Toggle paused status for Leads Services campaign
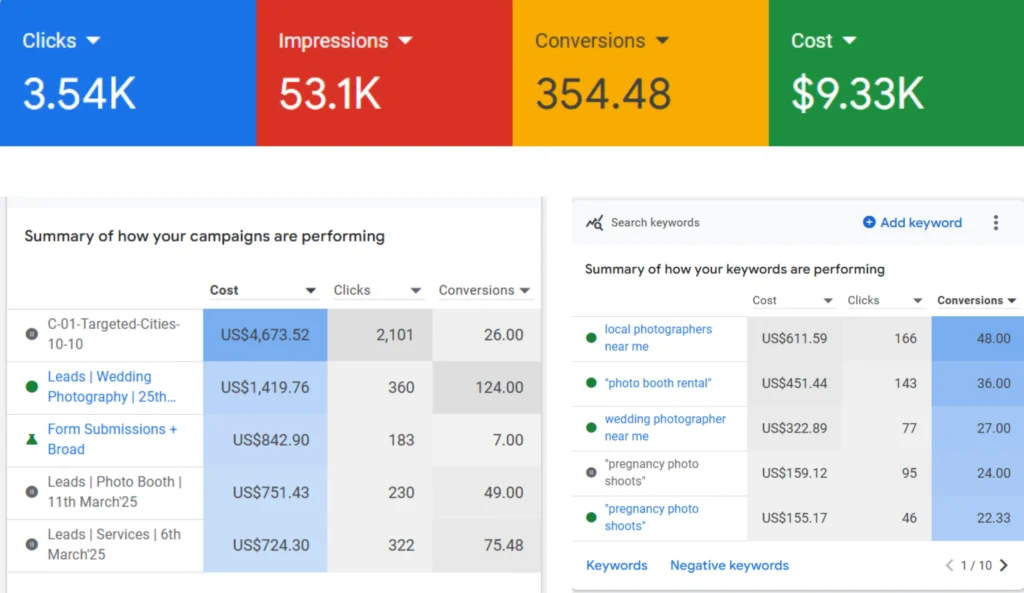The height and width of the screenshot is (593, 1024). coord(31,545)
